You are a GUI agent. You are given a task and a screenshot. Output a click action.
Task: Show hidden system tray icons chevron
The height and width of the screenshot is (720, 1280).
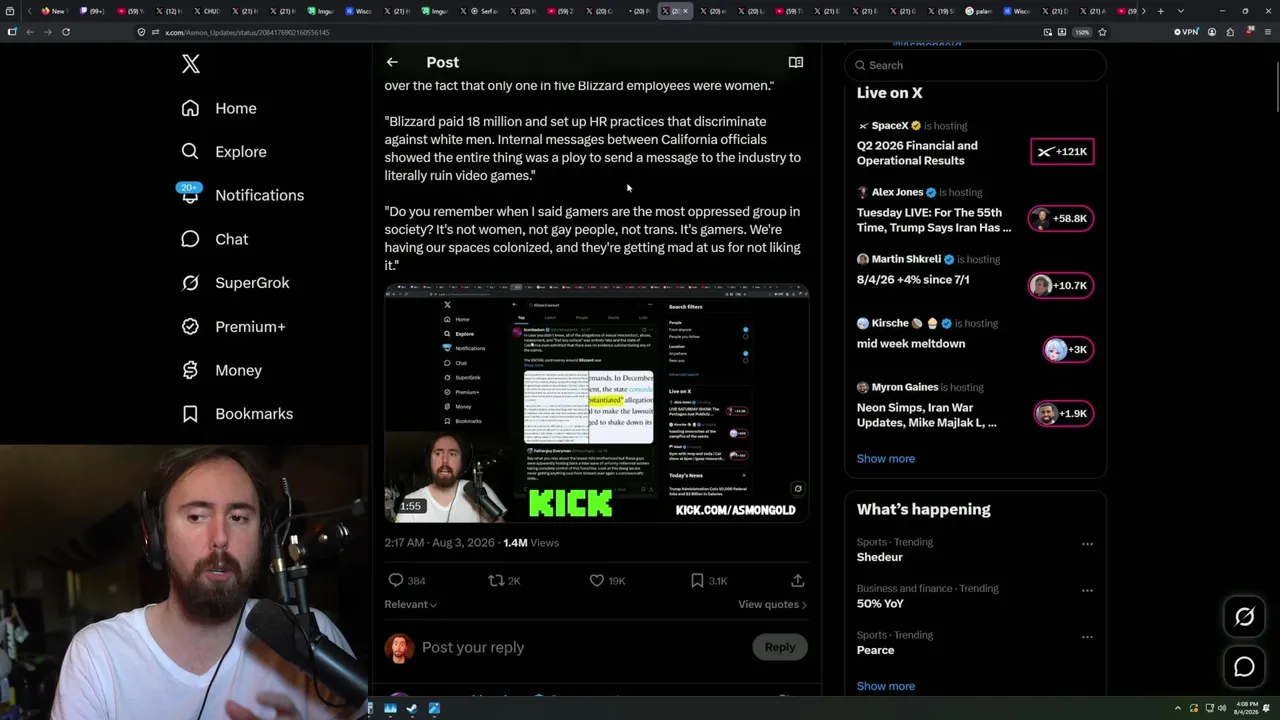pyautogui.click(x=1177, y=709)
